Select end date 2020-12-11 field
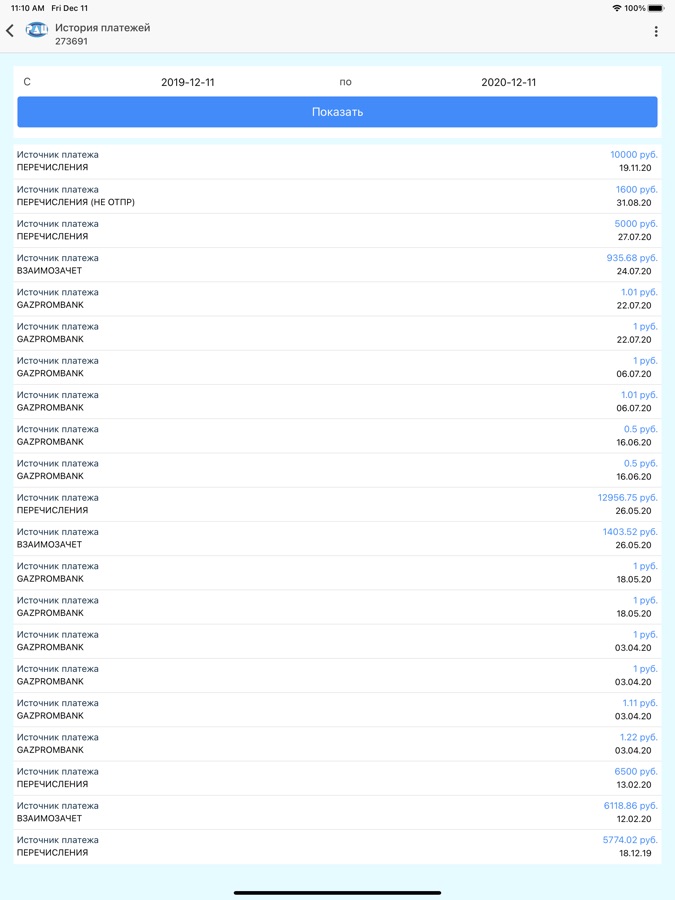 click(x=508, y=82)
